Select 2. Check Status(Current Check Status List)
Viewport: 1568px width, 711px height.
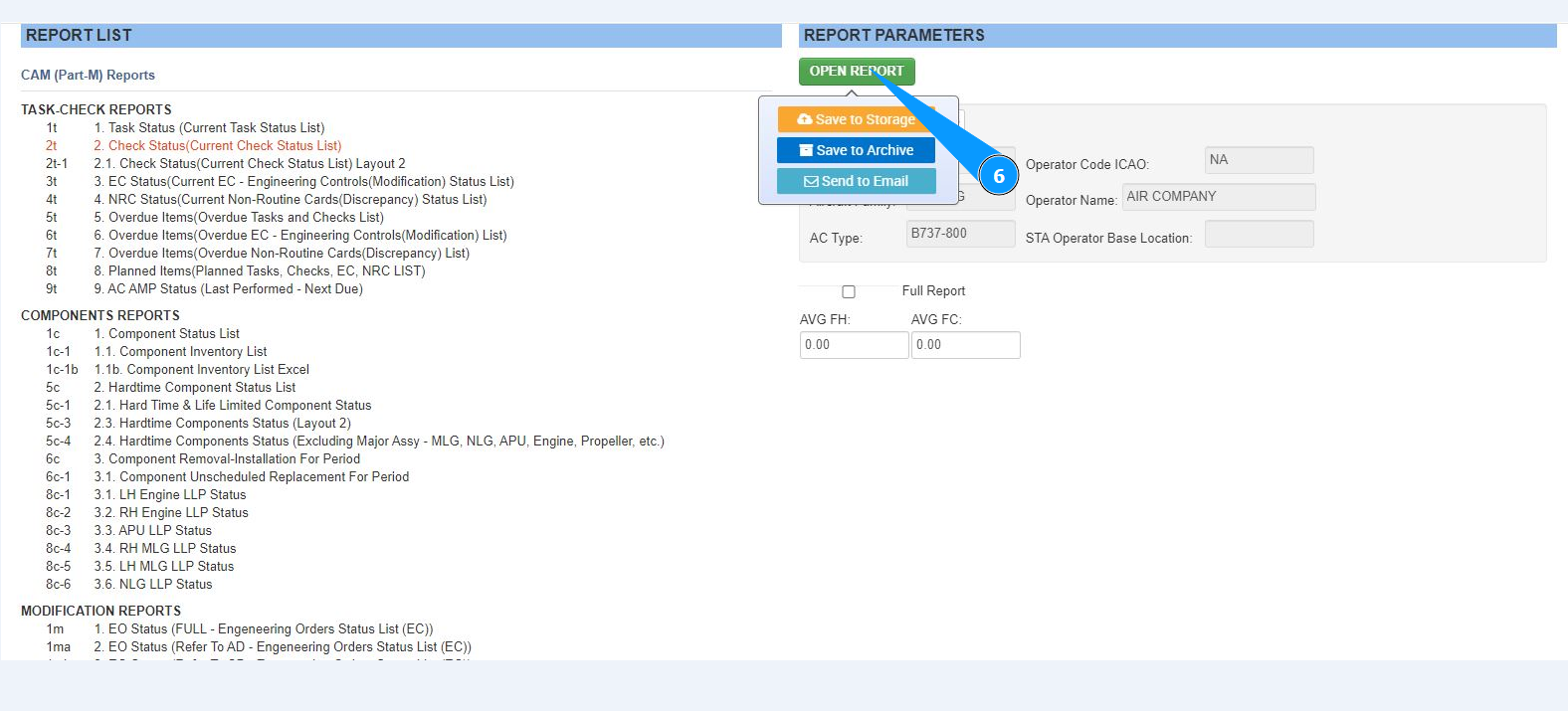[218, 146]
